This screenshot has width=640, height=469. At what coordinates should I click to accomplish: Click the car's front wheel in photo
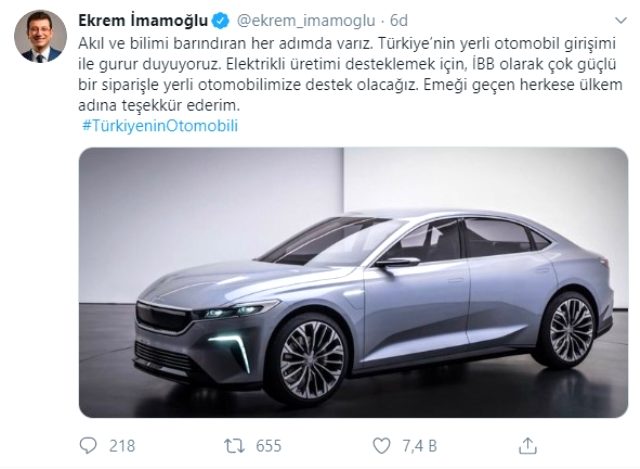pos(311,360)
